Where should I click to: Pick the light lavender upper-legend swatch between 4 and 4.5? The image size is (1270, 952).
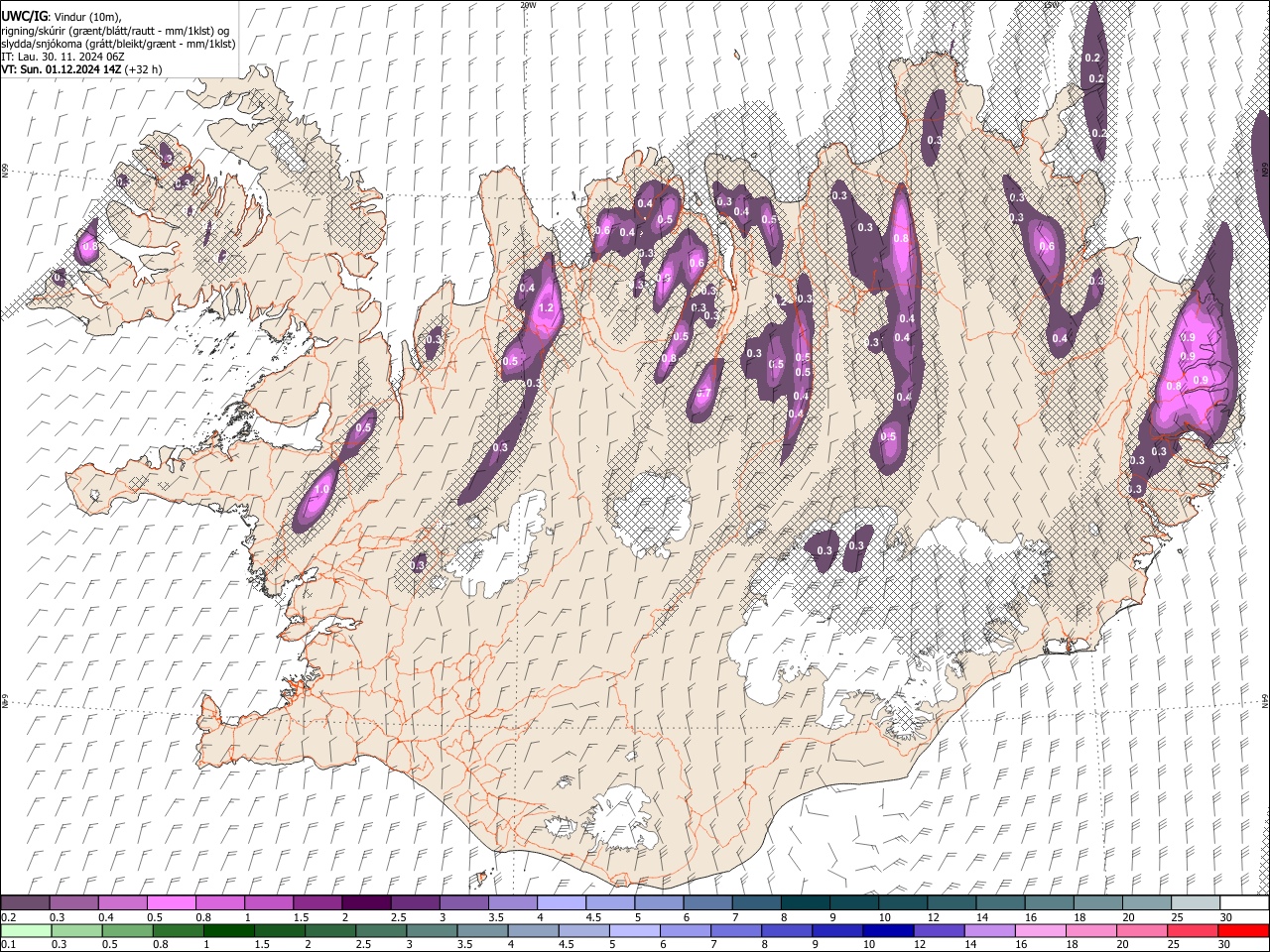(562, 902)
